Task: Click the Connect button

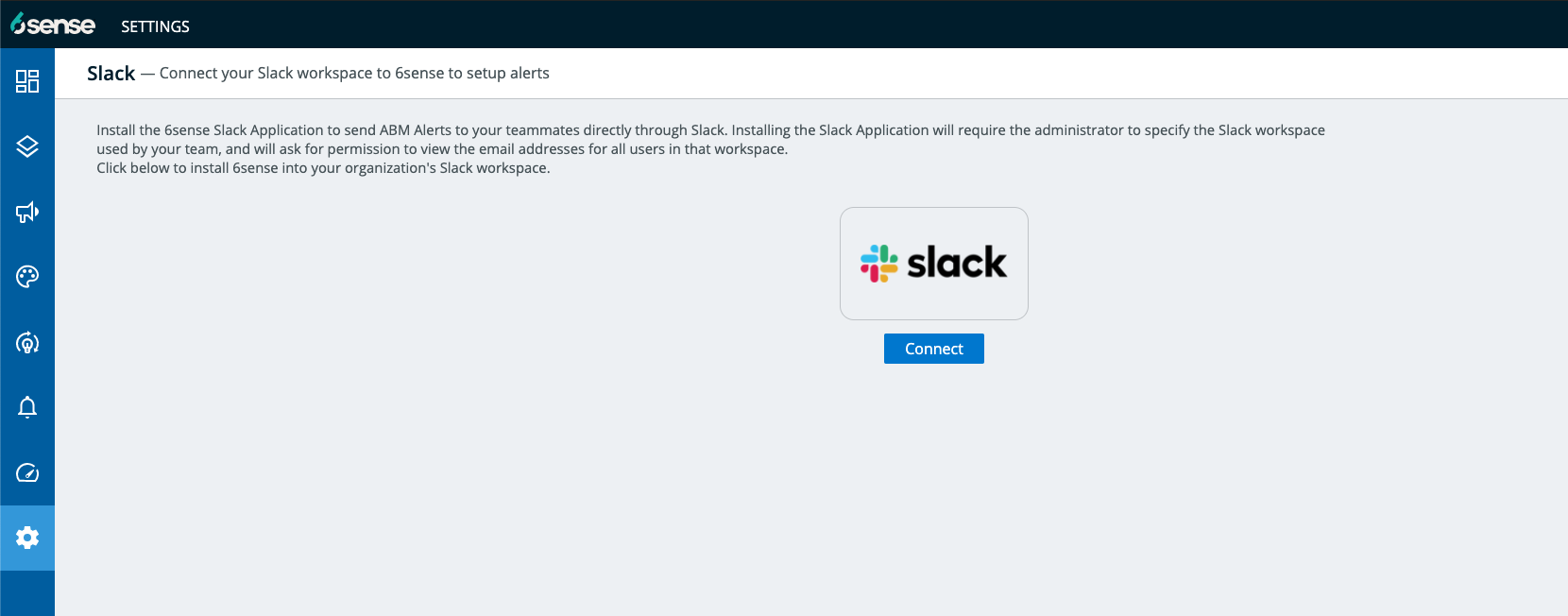Action: 934,349
